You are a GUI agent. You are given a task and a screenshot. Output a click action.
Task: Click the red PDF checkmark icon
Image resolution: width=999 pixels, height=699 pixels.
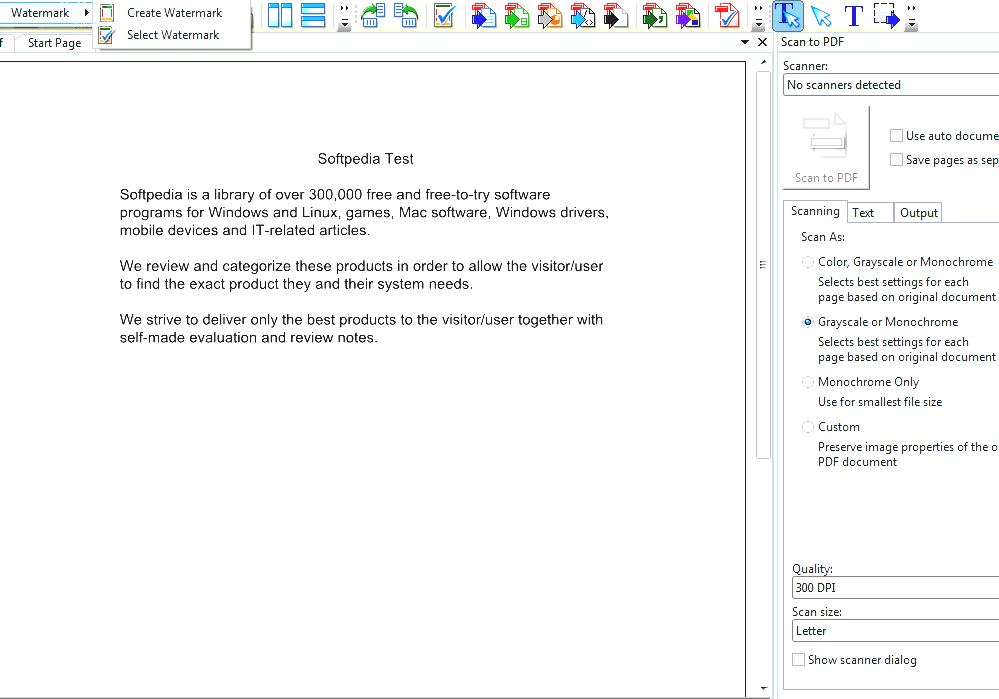(727, 15)
